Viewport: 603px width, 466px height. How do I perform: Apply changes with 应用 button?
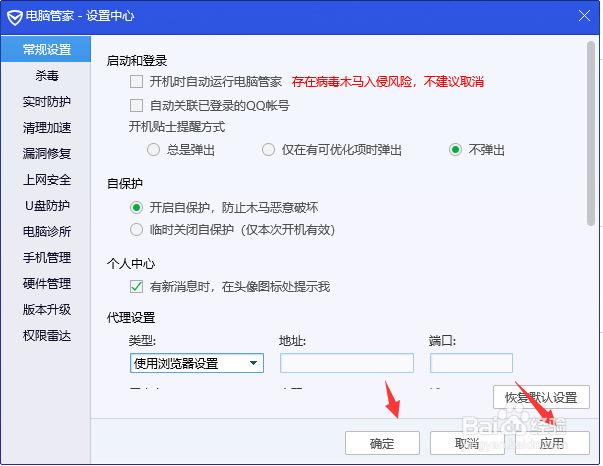(552, 443)
